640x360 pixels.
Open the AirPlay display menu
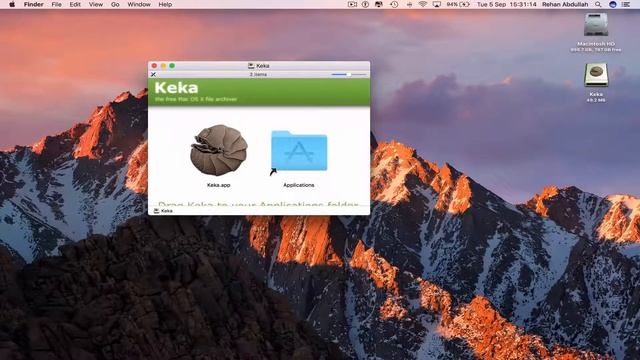point(436,4)
